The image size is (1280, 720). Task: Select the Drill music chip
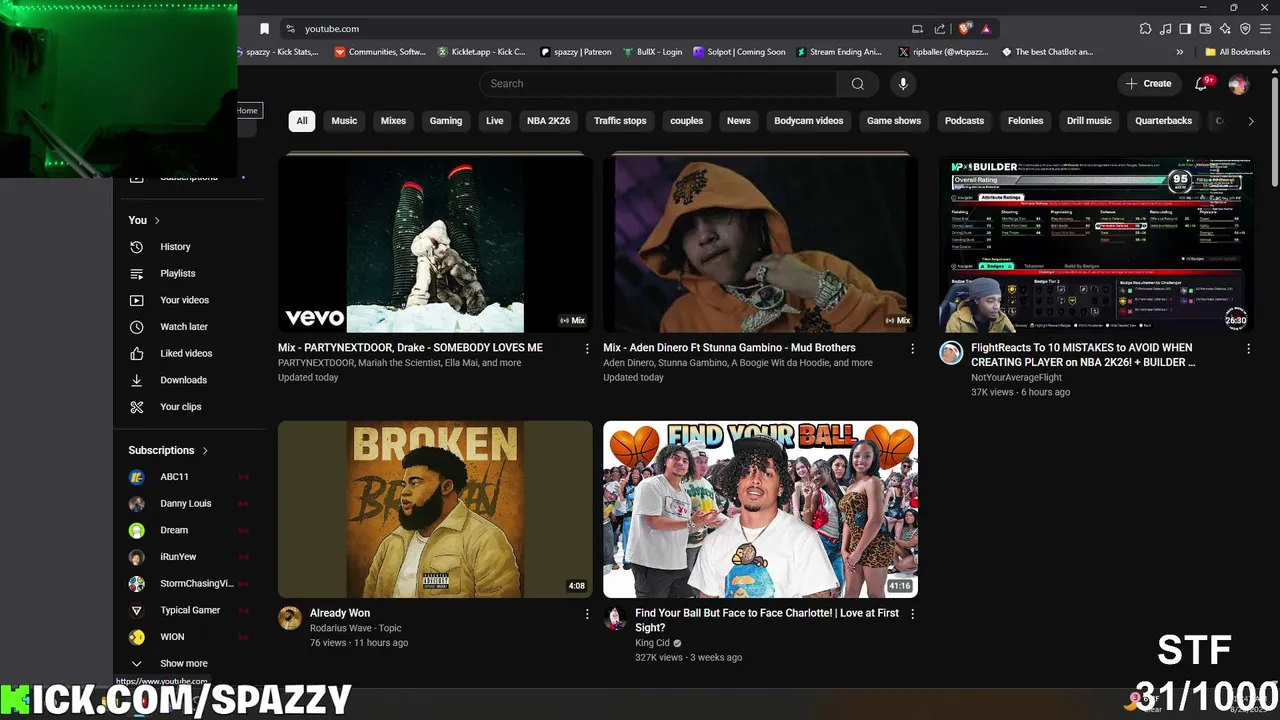[x=1089, y=121]
